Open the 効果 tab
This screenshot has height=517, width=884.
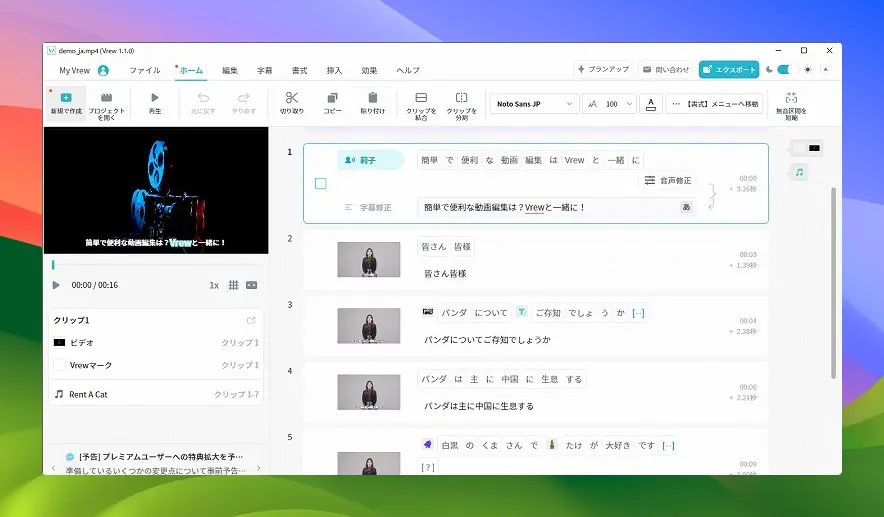[x=369, y=70]
